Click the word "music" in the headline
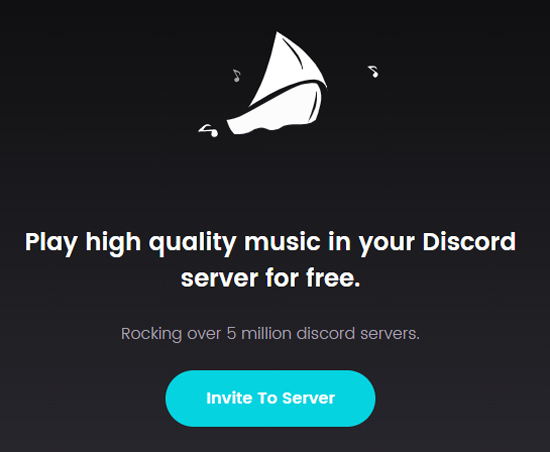550x452 pixels. 282,242
